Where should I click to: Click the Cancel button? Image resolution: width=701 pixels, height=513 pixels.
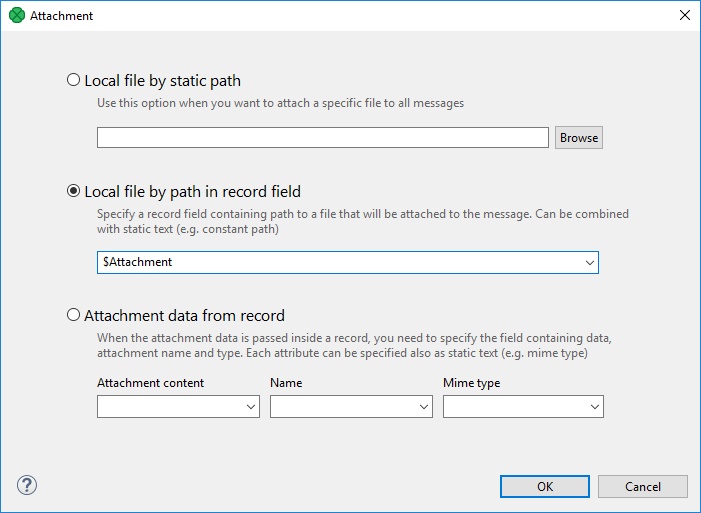click(643, 487)
